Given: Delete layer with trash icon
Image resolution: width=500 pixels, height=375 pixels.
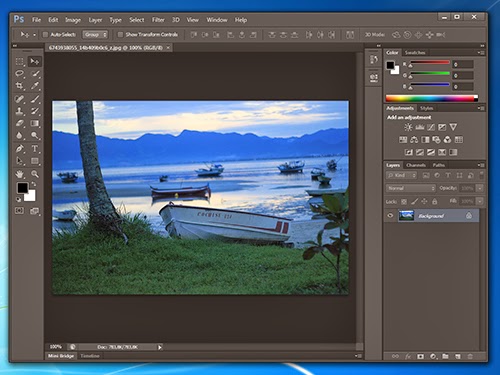Looking at the screenshot, I should (x=470, y=356).
